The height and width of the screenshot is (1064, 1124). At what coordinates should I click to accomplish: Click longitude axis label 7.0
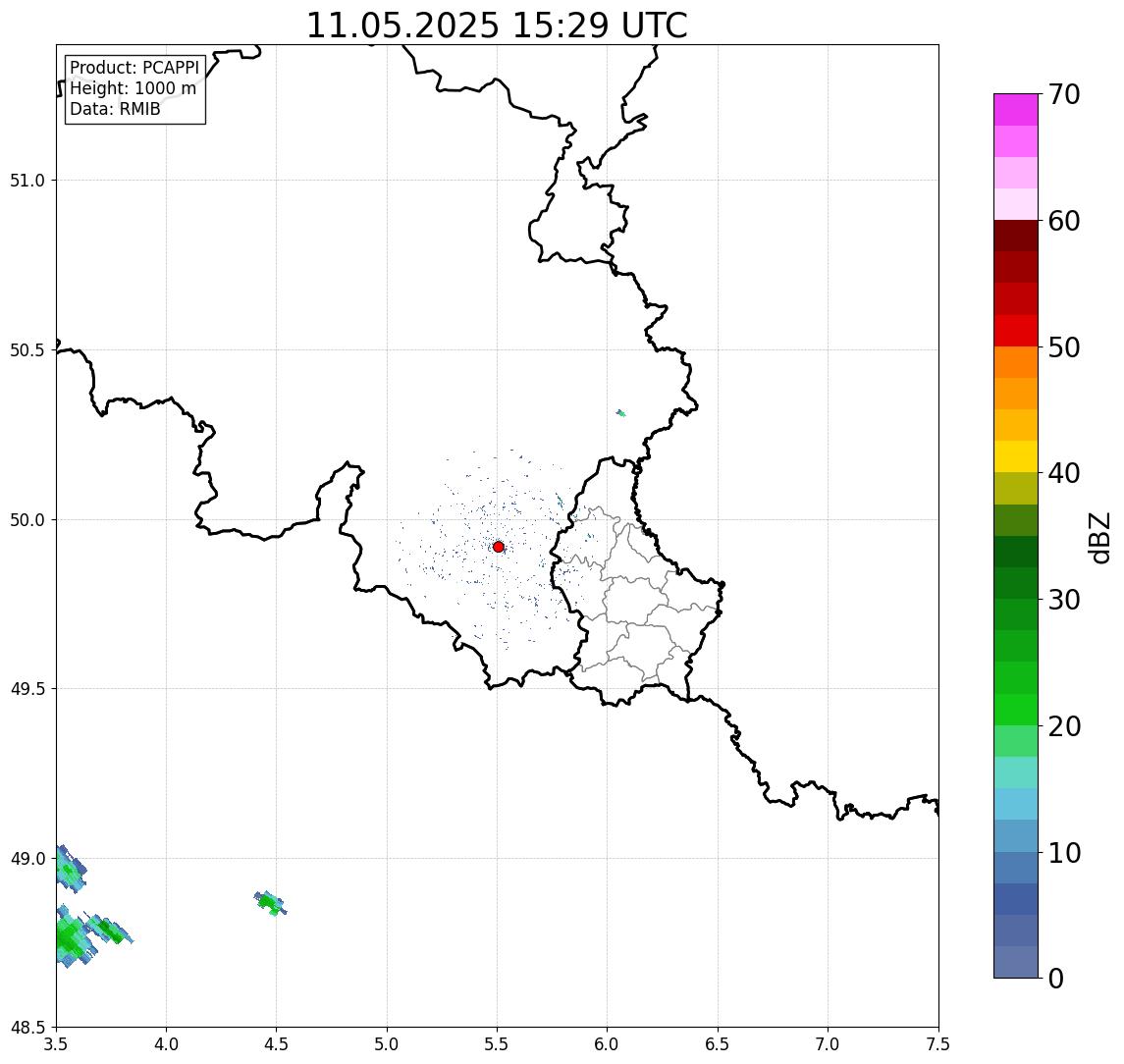pos(828,1044)
